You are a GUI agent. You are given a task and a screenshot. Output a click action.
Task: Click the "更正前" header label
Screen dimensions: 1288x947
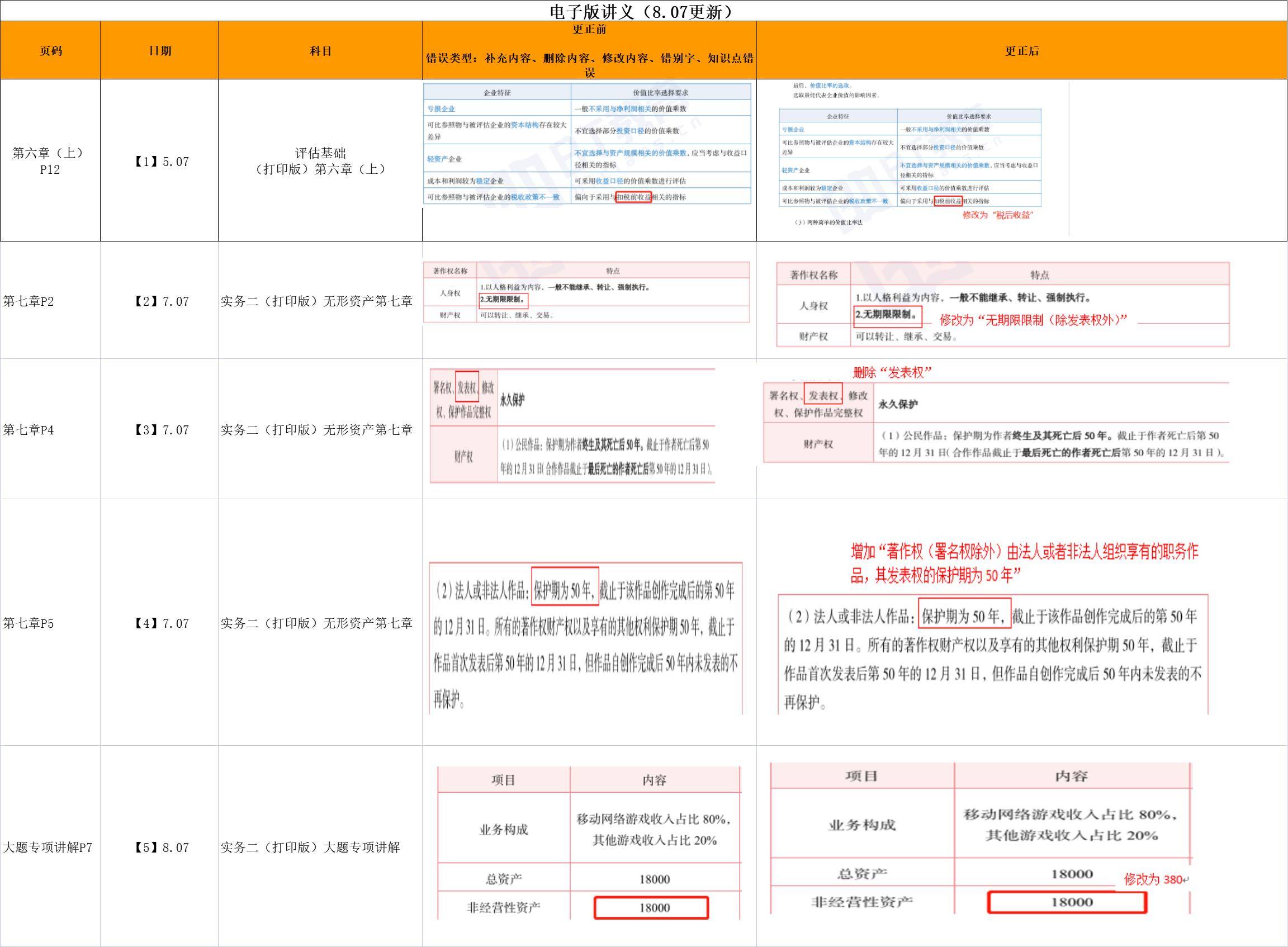pos(589,30)
